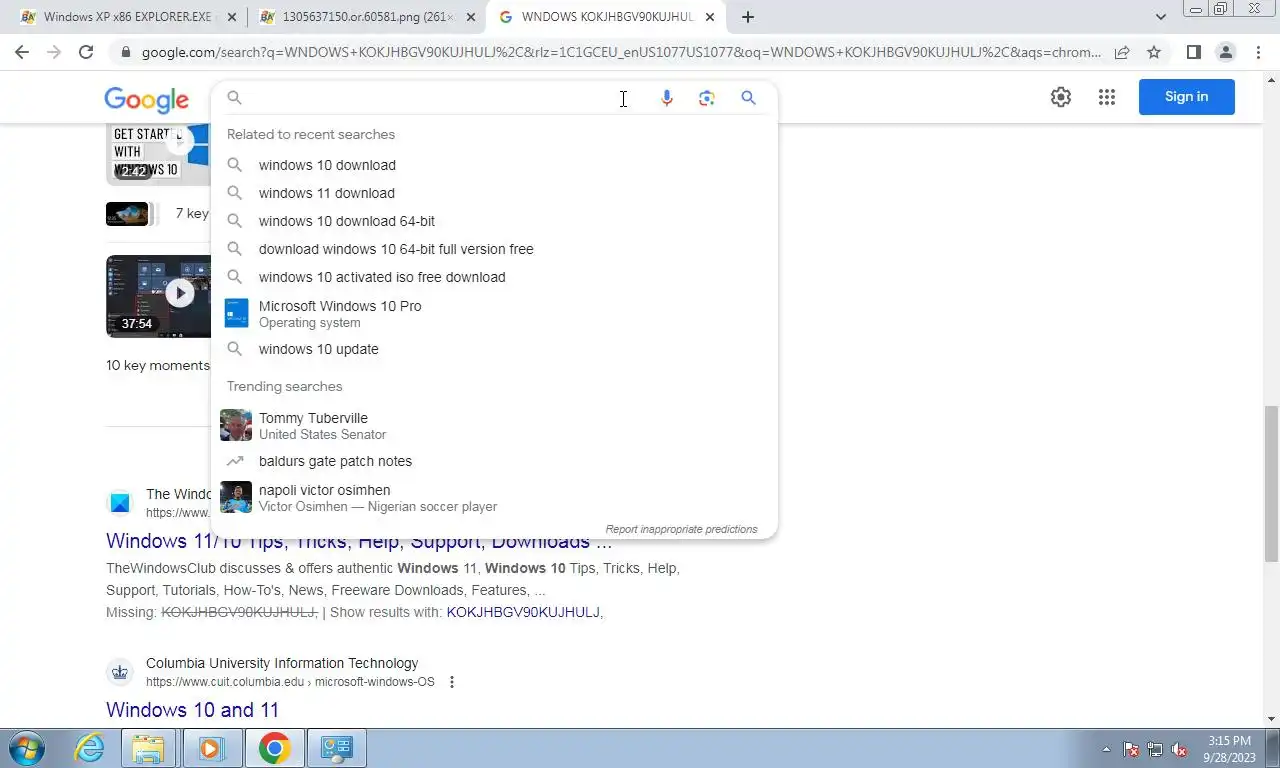This screenshot has height=768, width=1280.
Task: Open Google quick settings gear
Action: point(1061,97)
